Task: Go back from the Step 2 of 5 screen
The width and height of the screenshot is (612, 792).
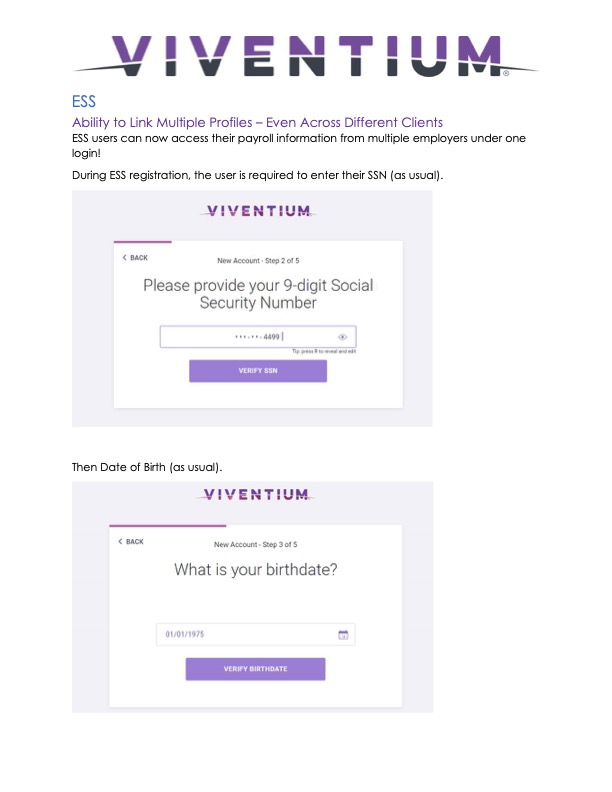Action: pos(134,258)
